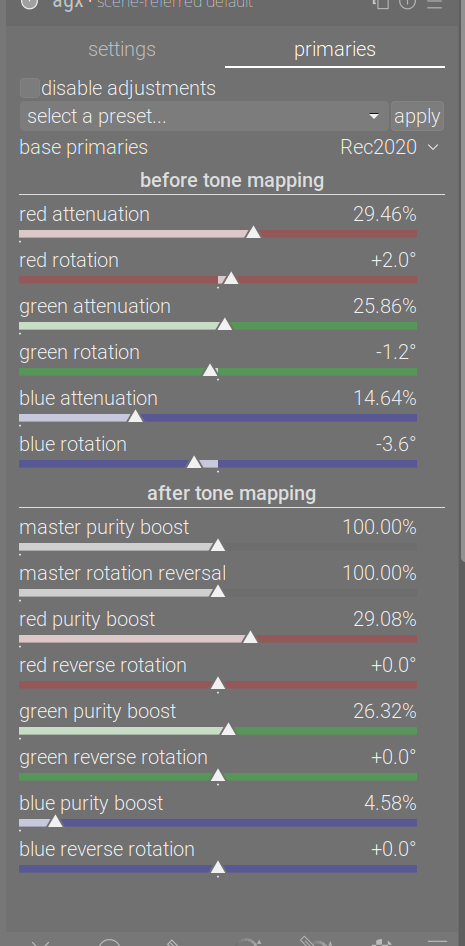This screenshot has height=946, width=465.
Task: Choose the raster mask checkered icon
Action: 382,942
